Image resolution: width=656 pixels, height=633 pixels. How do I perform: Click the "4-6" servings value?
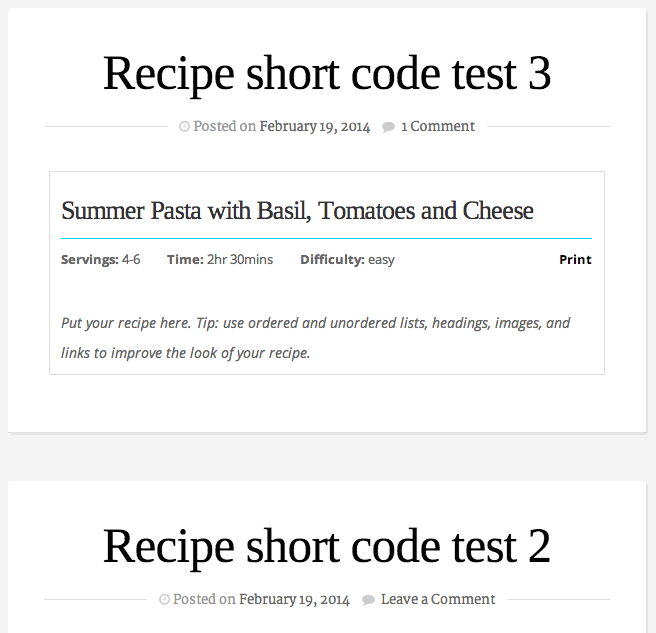(x=131, y=260)
